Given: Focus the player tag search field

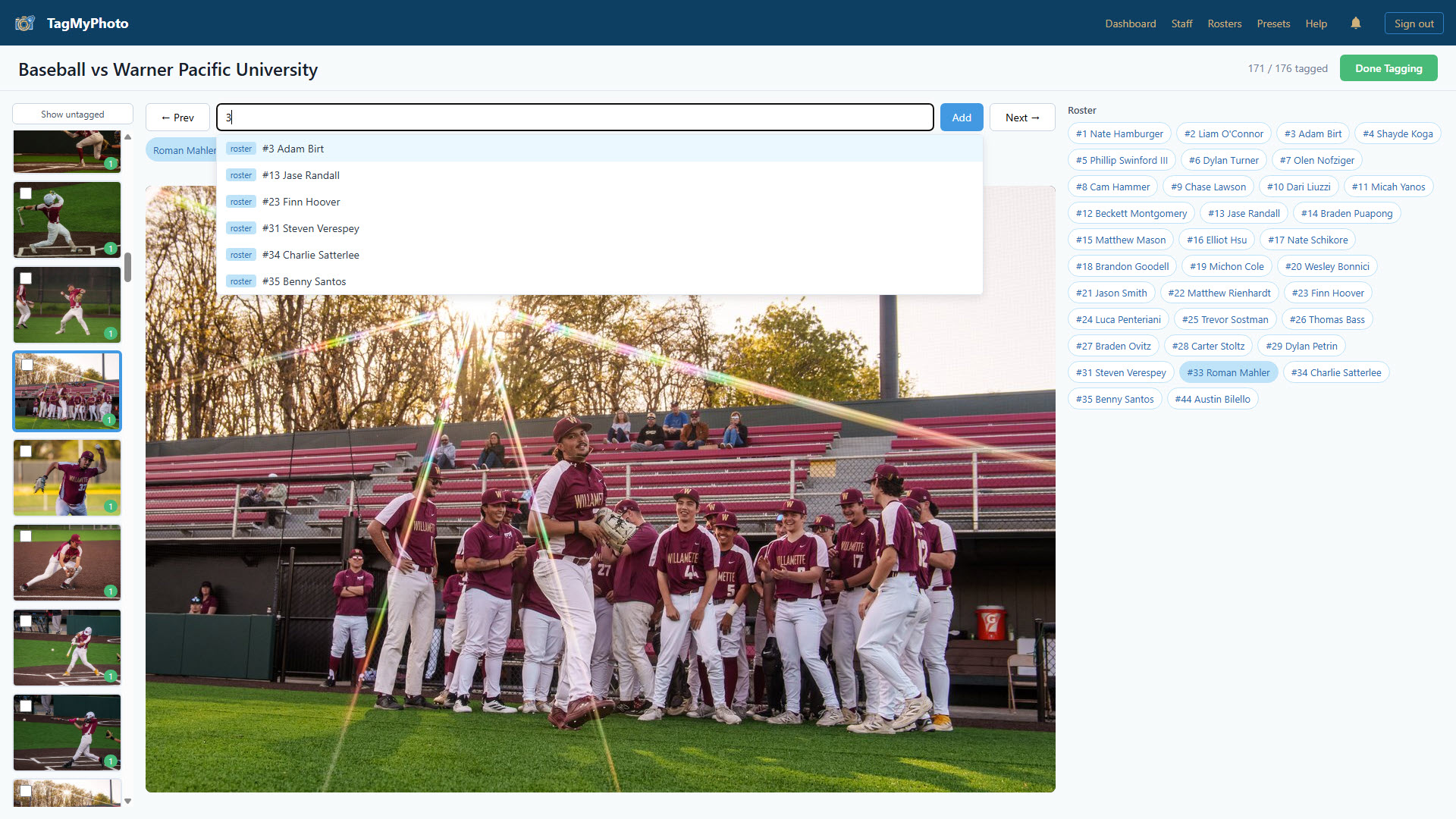Looking at the screenshot, I should click(575, 118).
